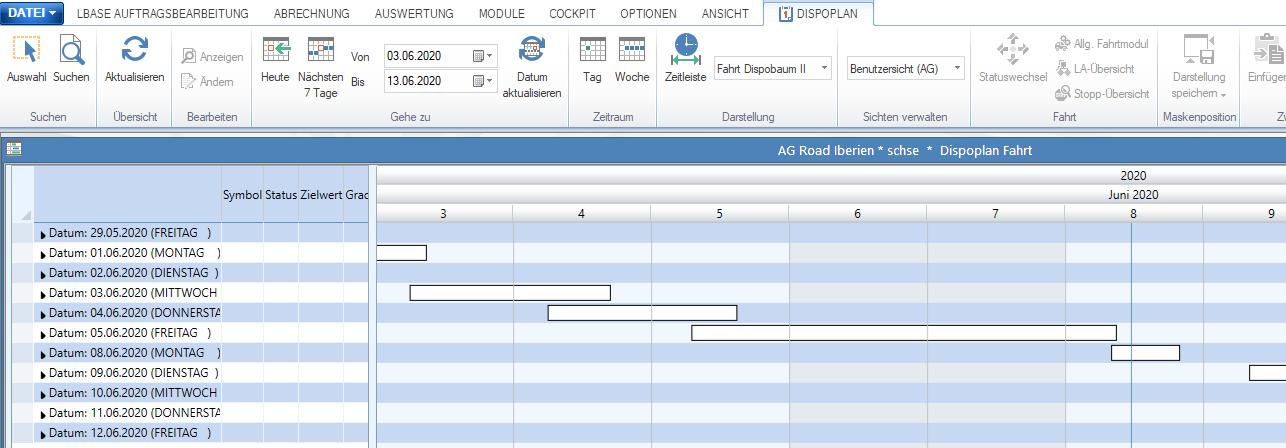Viewport: 1286px width, 448px height.
Task: Click the Statuswechsel icon
Action: tap(1013, 50)
